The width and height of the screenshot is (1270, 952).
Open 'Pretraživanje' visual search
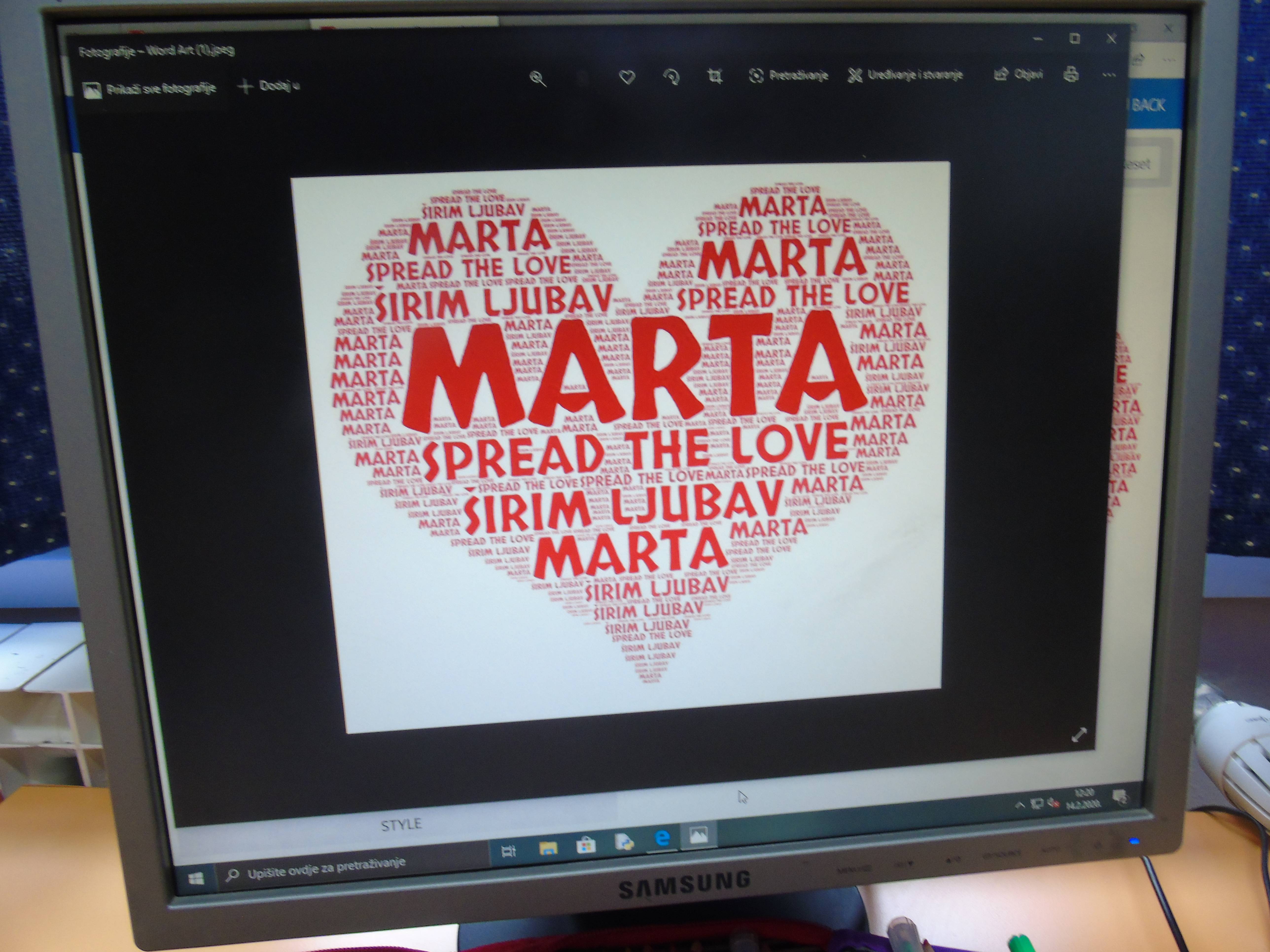788,75
